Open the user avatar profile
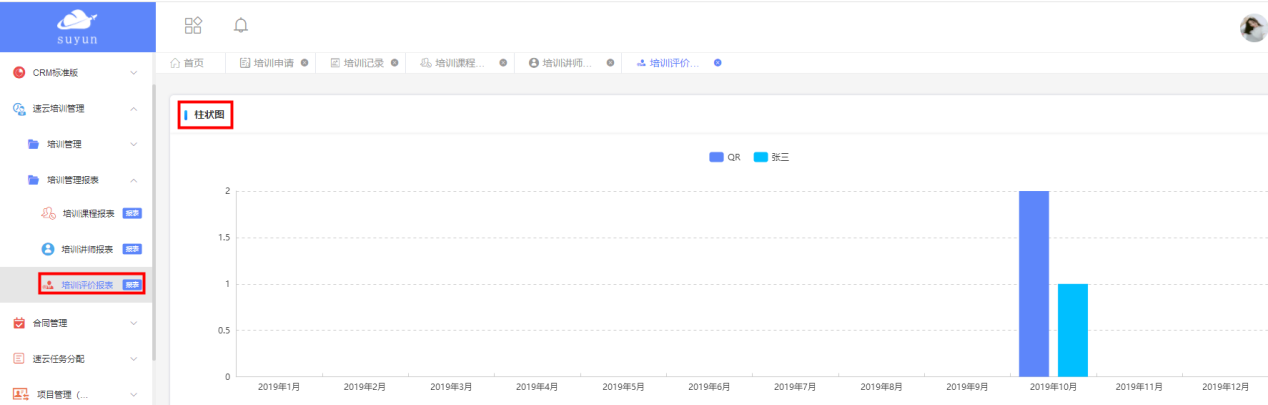 coord(1253,28)
